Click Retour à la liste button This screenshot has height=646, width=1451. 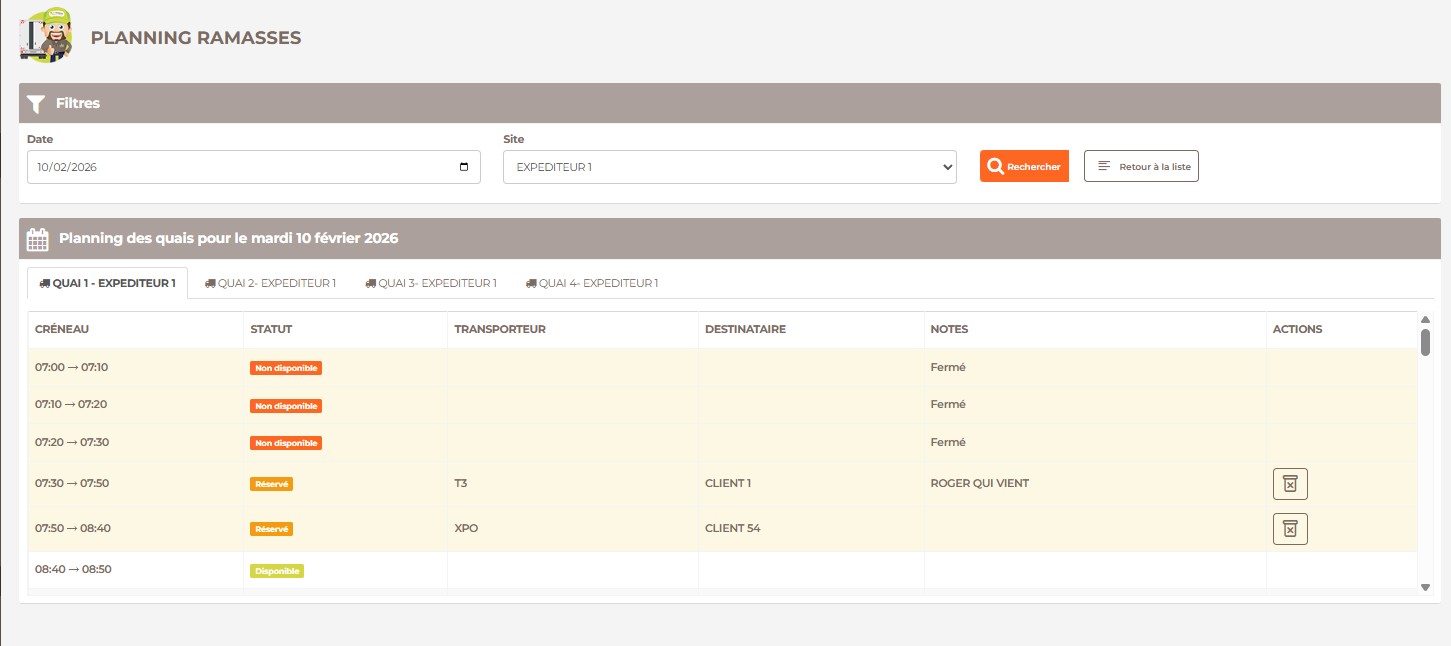tap(1141, 166)
